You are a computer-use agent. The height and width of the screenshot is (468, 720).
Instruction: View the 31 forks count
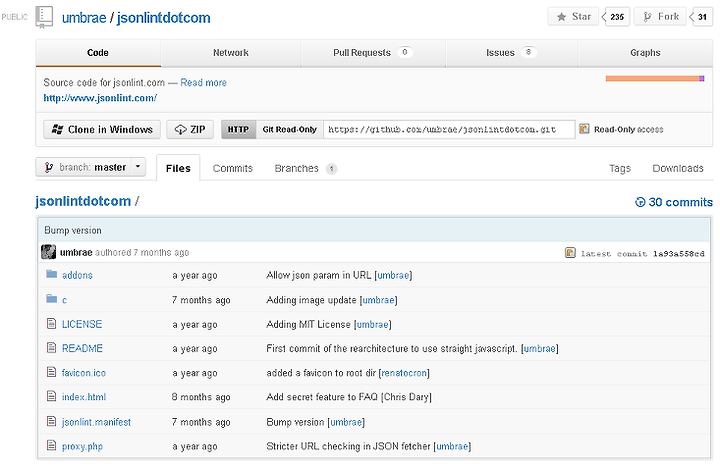702,17
